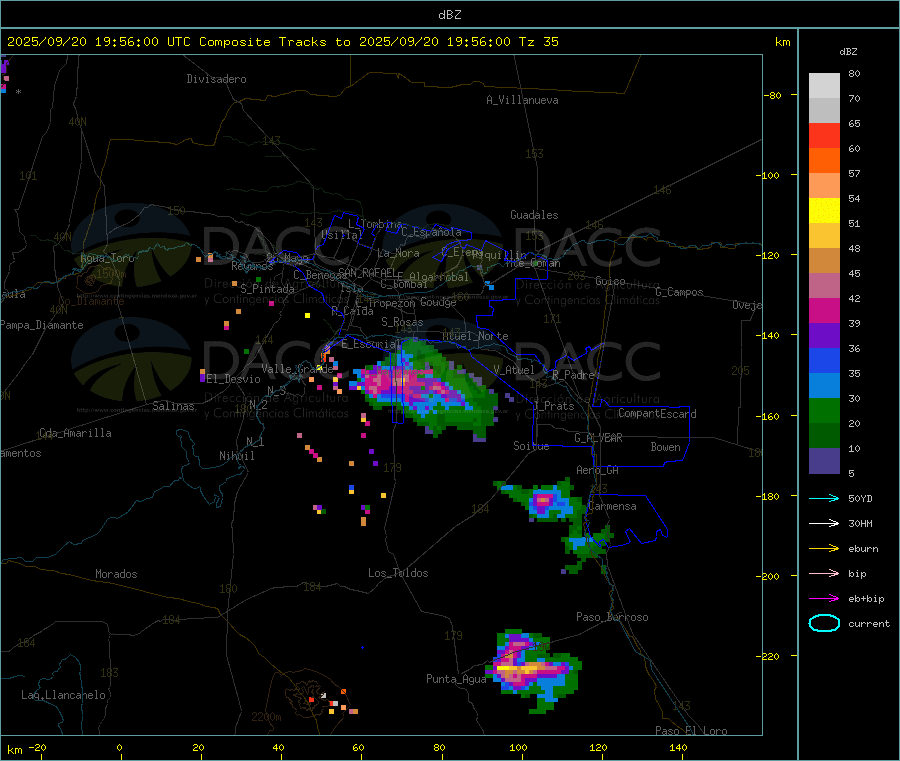Click the 'SAN_RAFAEL' map label

[x=367, y=272]
